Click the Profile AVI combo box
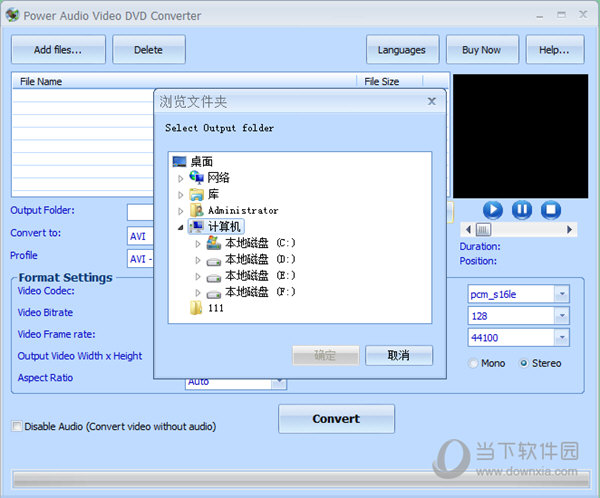Screen dimensions: 600x498 pyautogui.click(x=140, y=258)
